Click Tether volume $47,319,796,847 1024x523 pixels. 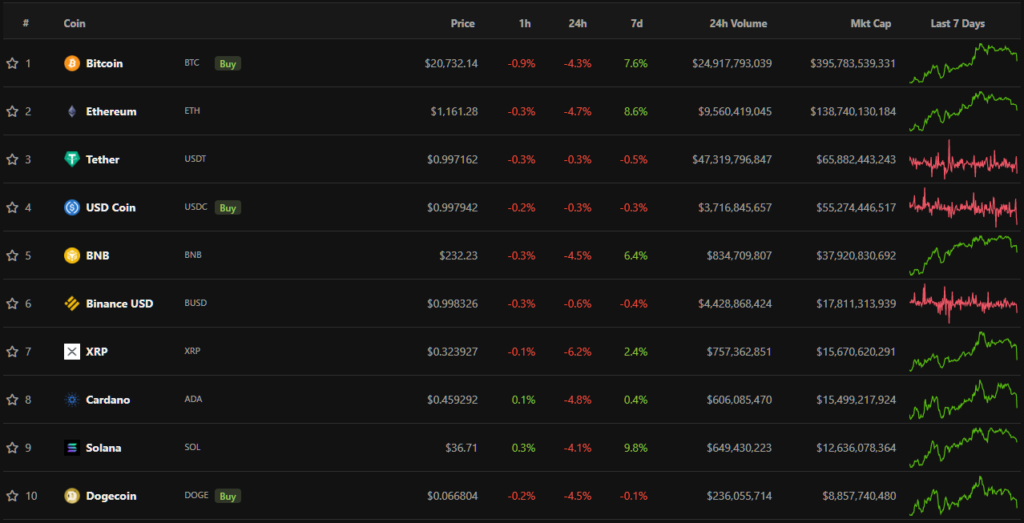click(732, 159)
